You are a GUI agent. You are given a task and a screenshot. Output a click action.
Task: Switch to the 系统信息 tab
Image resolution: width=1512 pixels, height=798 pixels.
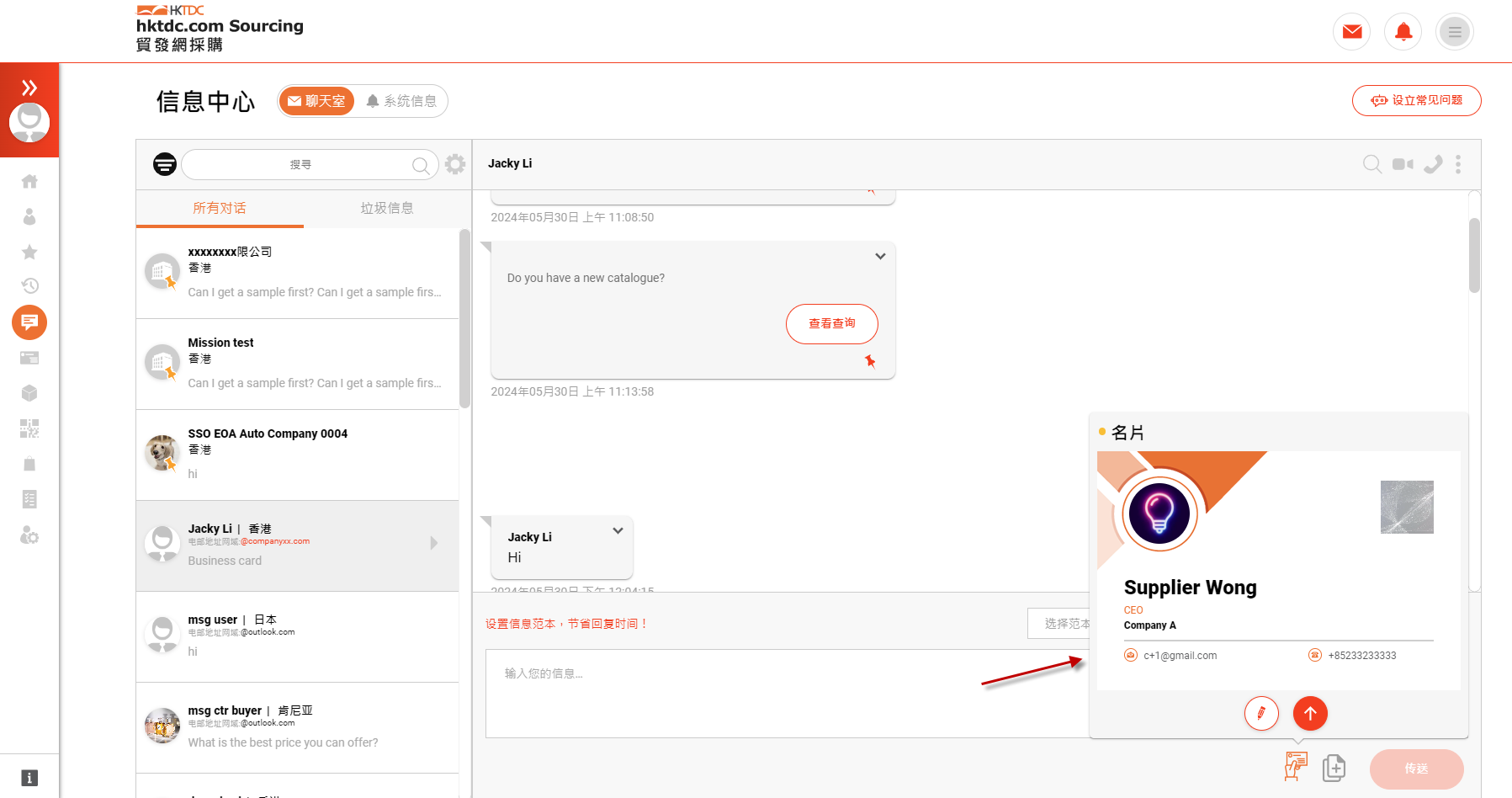click(x=401, y=101)
